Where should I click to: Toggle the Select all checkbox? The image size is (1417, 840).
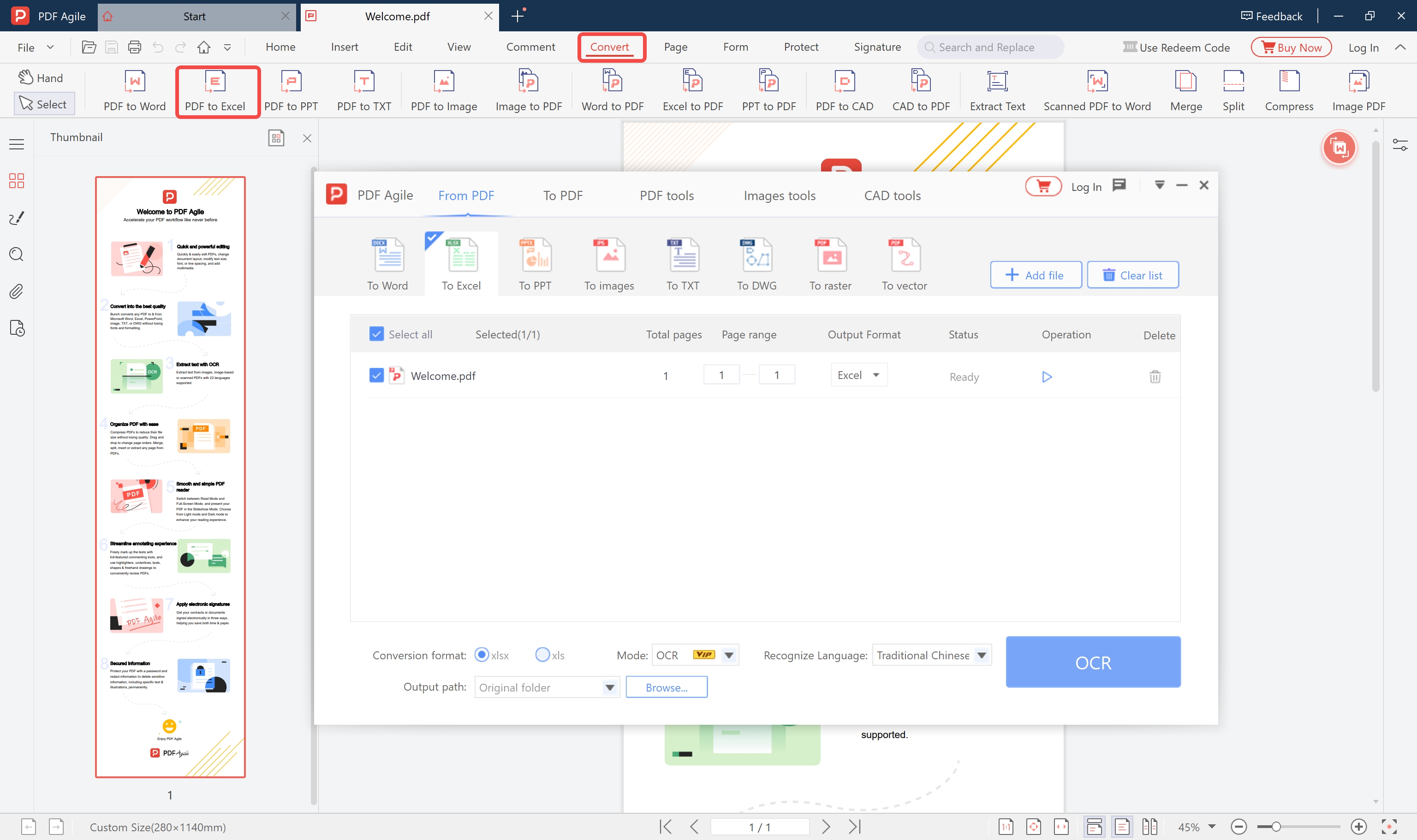(x=376, y=334)
